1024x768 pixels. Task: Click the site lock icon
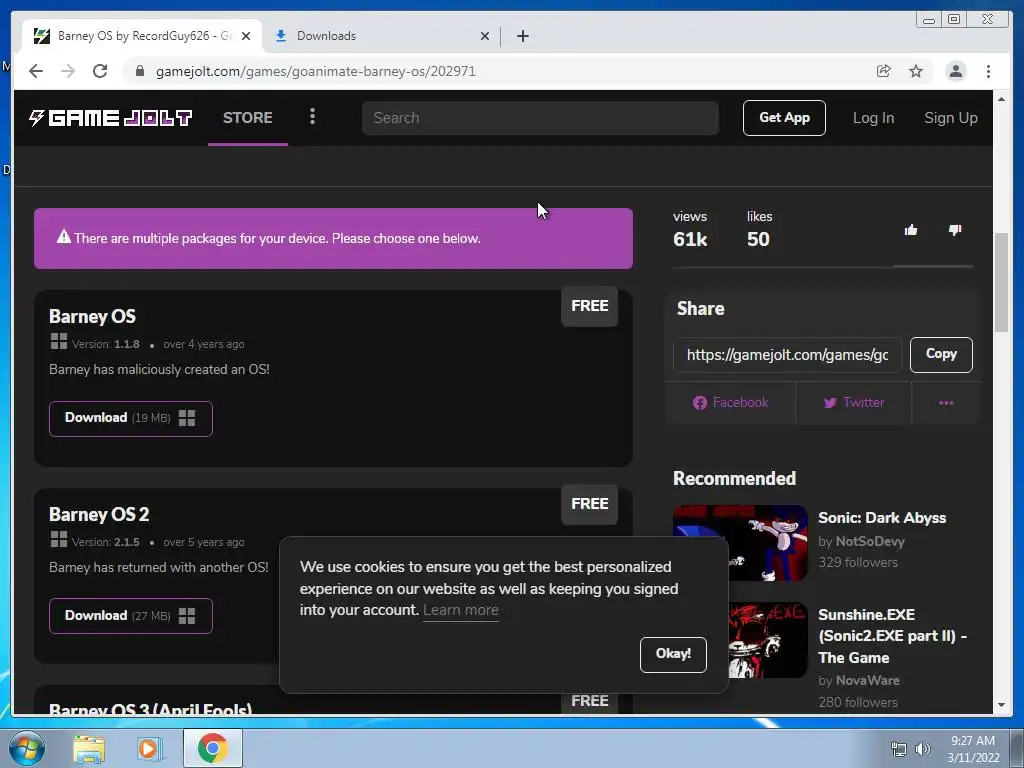pos(140,71)
